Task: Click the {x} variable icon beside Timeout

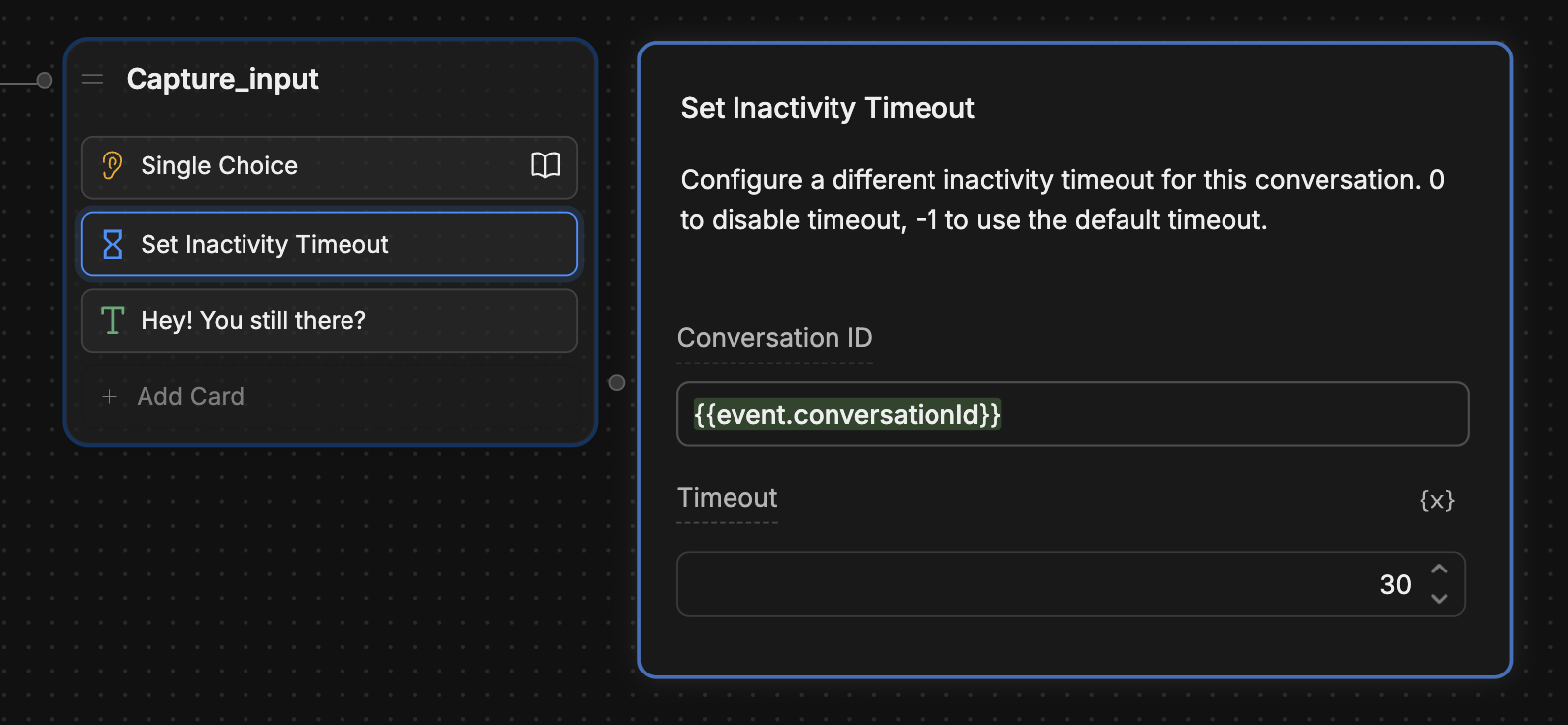Action: tap(1437, 500)
